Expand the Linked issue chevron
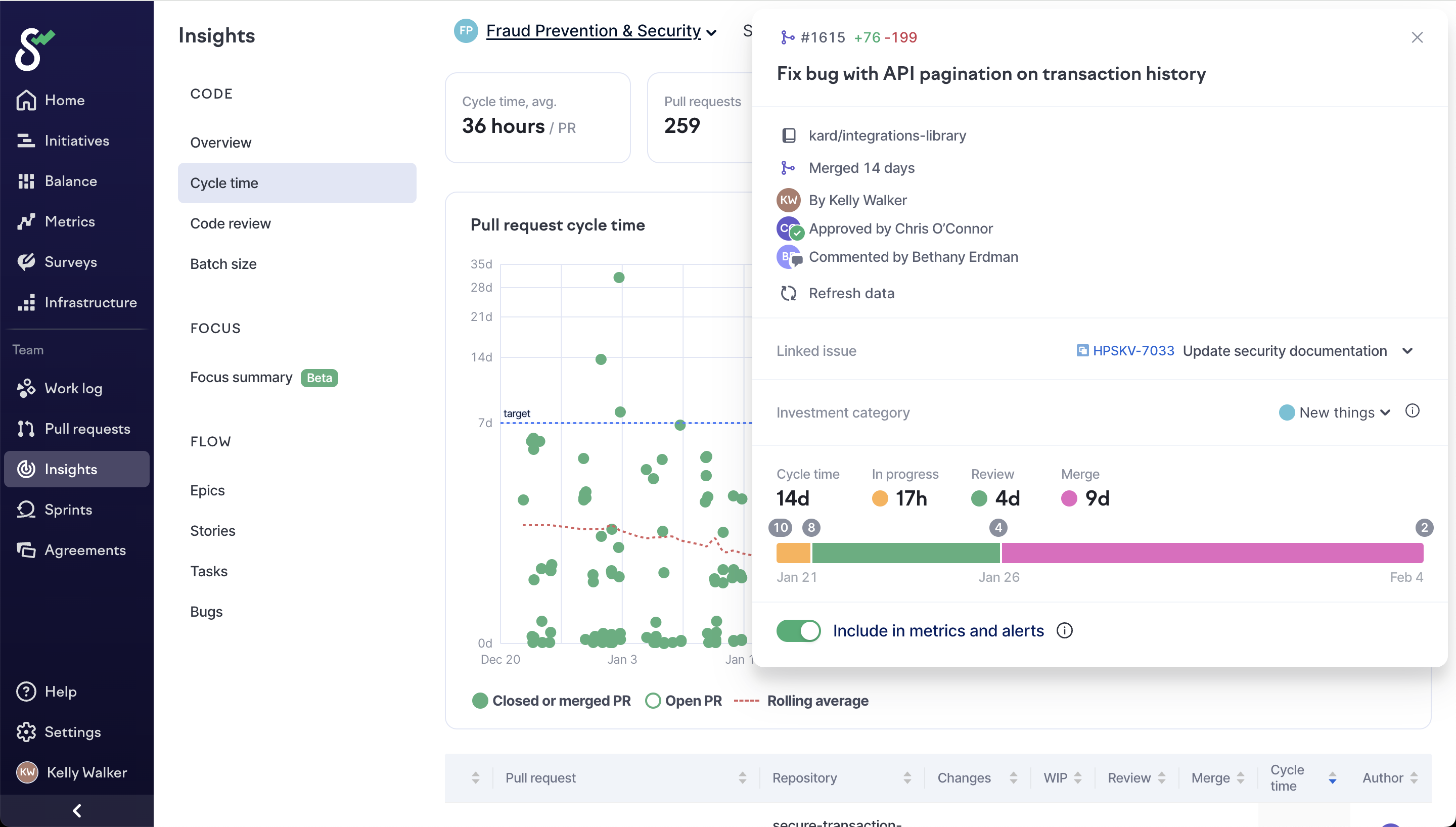This screenshot has height=827, width=1456. 1407,351
